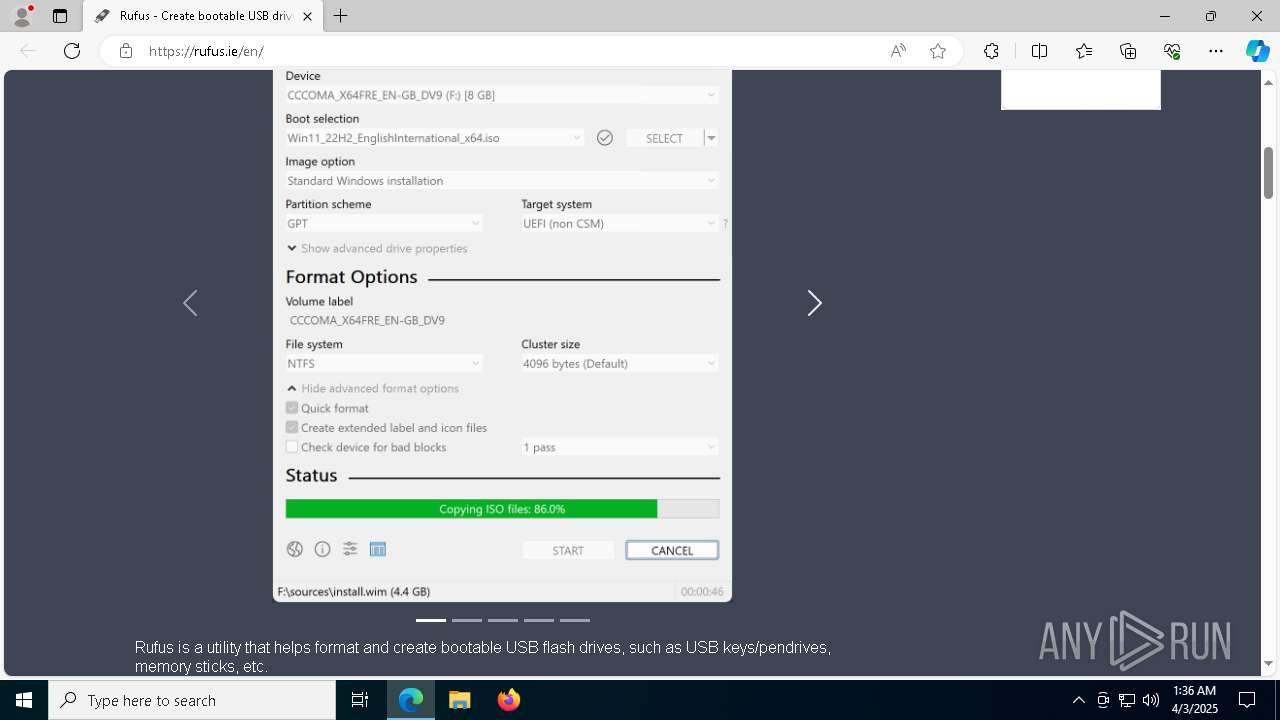Go to next carousel slide arrow
The height and width of the screenshot is (720, 1280).
pos(814,303)
